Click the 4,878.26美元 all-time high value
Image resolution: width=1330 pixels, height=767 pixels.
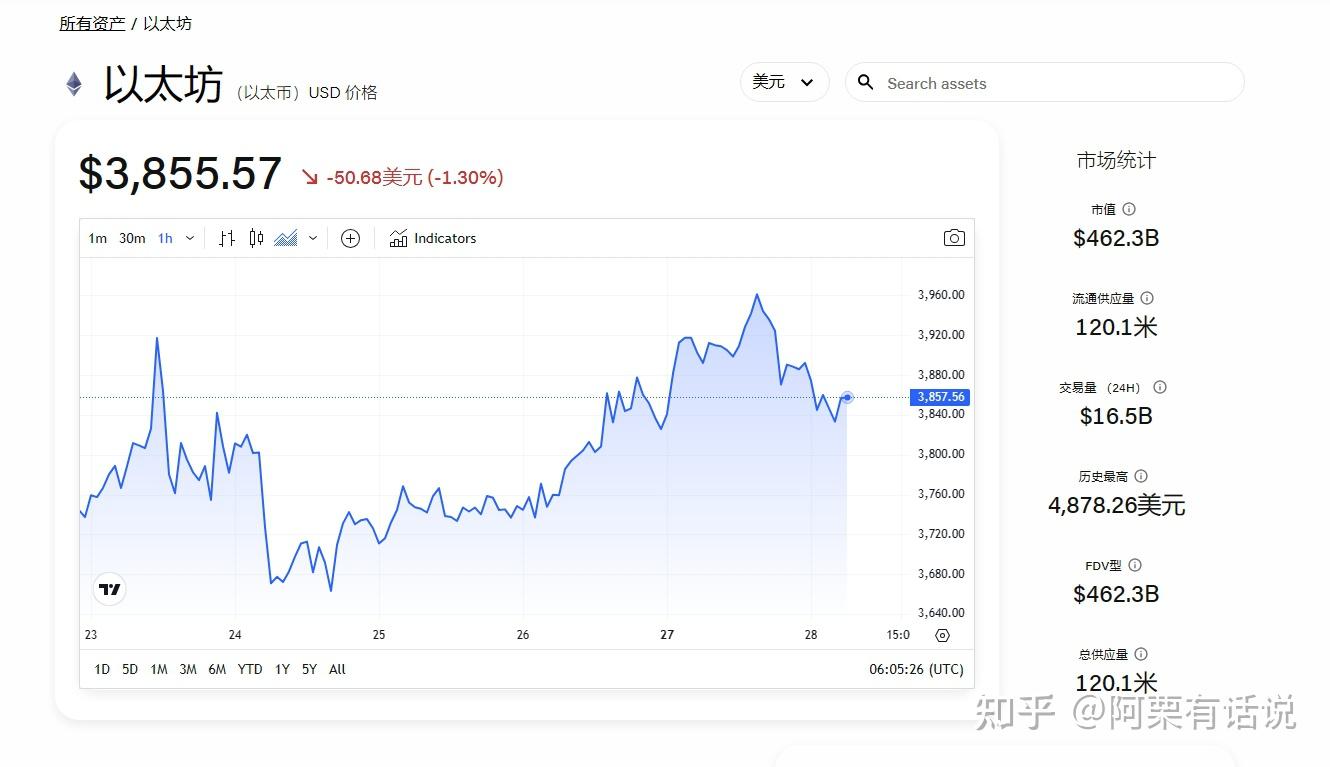pyautogui.click(x=1116, y=505)
